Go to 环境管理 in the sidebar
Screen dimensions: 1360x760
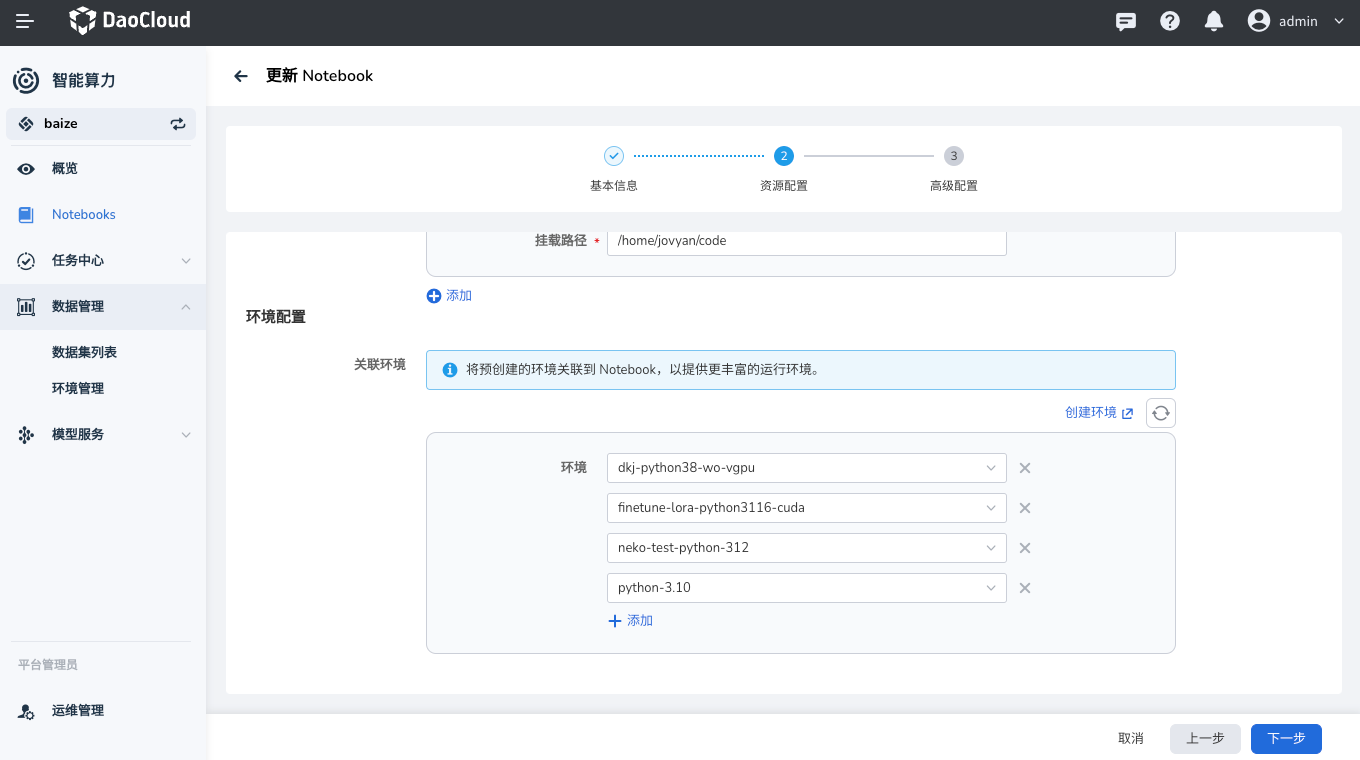point(78,389)
